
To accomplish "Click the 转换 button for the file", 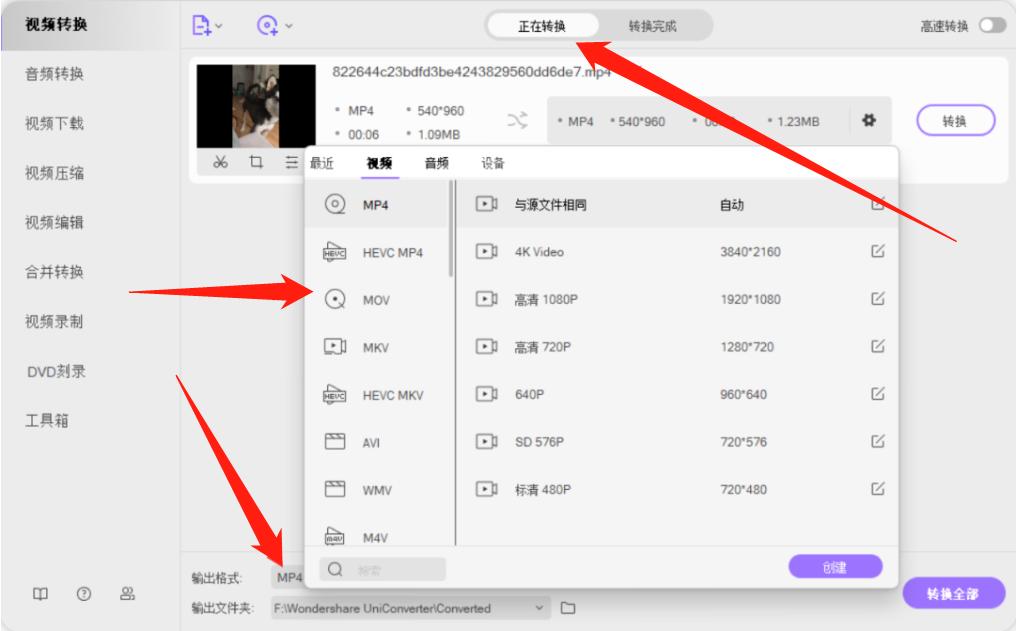I will point(955,120).
